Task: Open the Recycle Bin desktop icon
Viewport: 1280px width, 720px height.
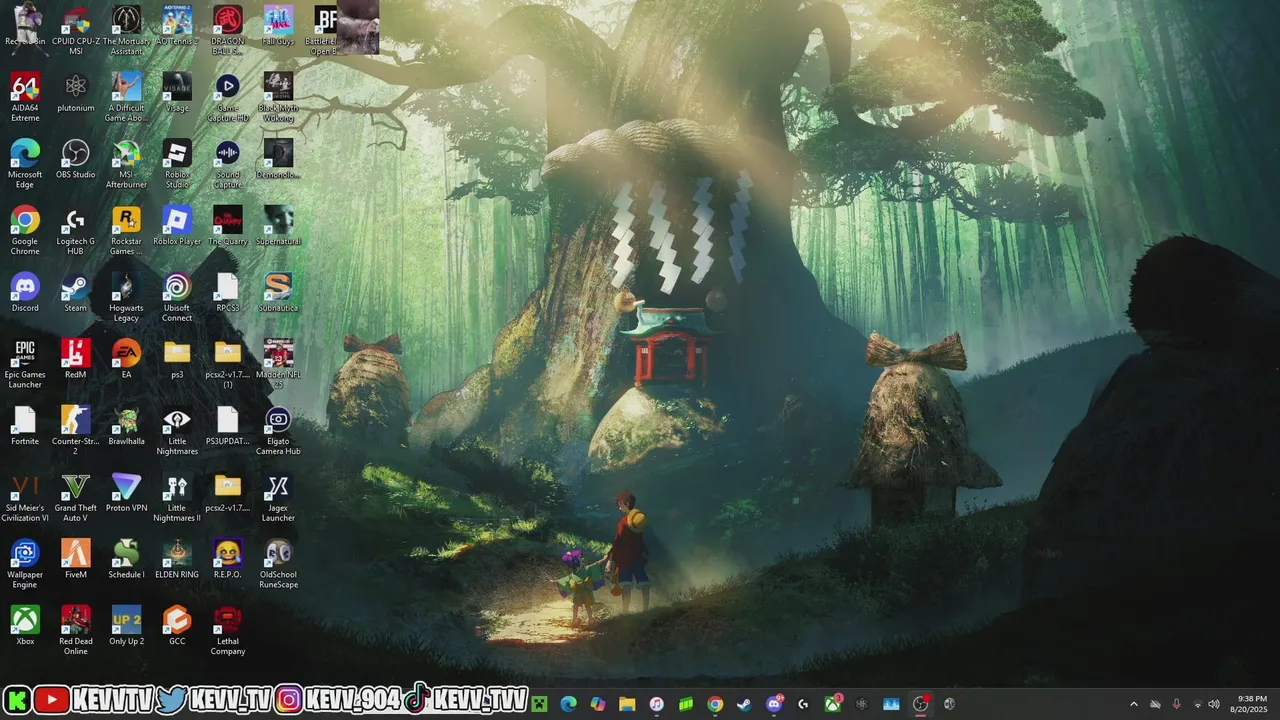Action: (25, 26)
